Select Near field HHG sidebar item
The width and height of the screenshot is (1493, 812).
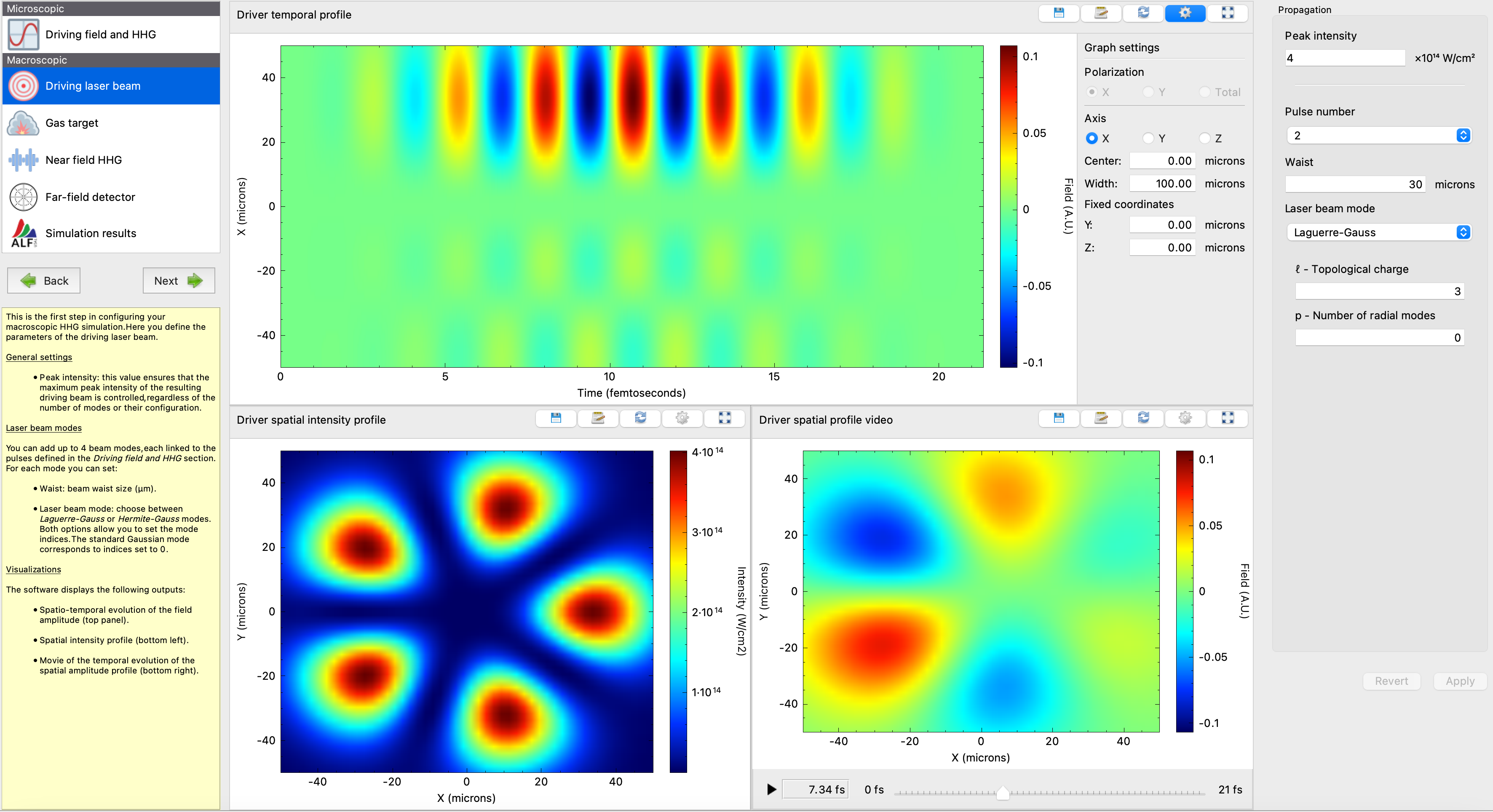pos(83,160)
